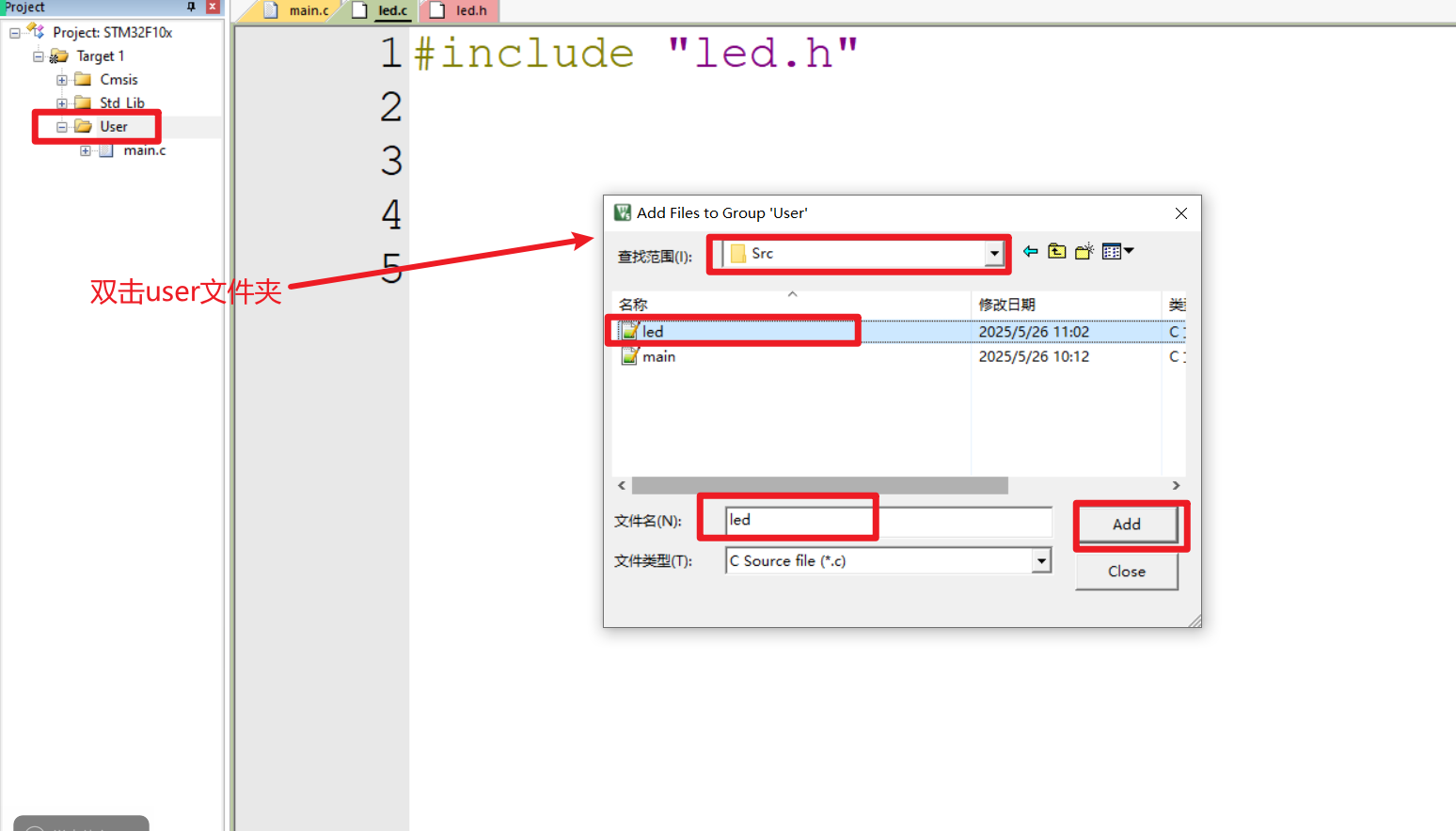Collapse the Project: STM32F10x tree node

click(x=15, y=33)
